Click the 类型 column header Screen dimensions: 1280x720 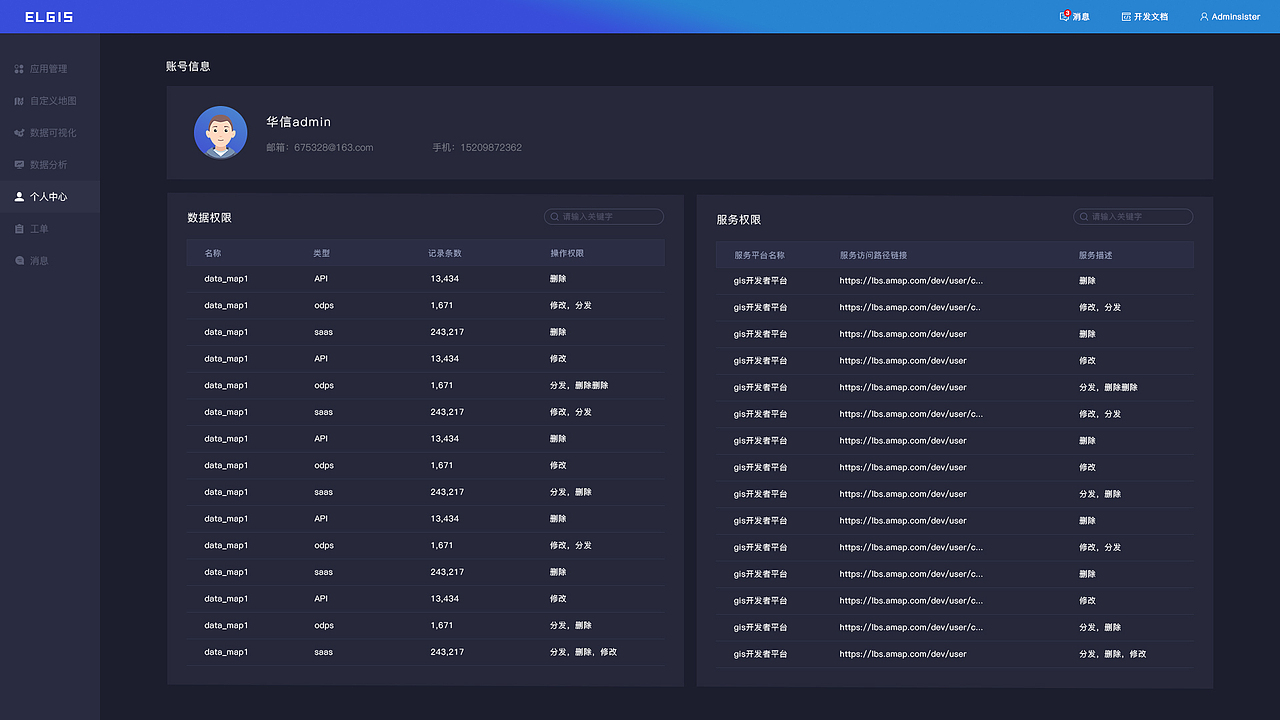[322, 253]
